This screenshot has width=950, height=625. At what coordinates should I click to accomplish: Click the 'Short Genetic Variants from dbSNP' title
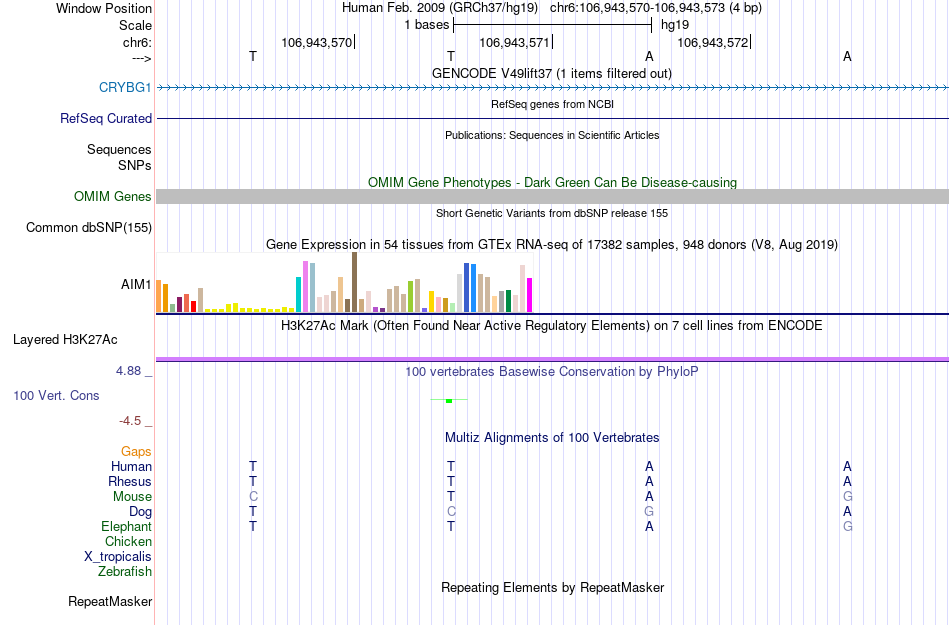point(552,213)
